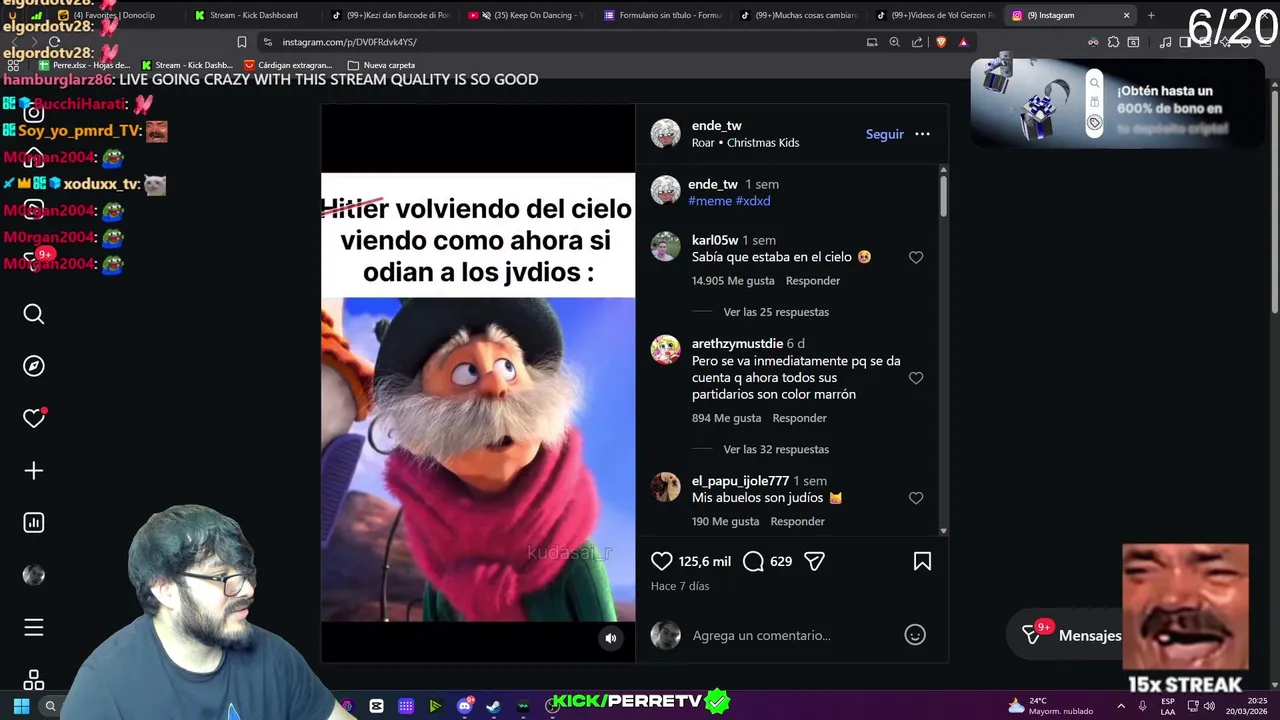Open Instagram search in the sidebar

point(34,314)
